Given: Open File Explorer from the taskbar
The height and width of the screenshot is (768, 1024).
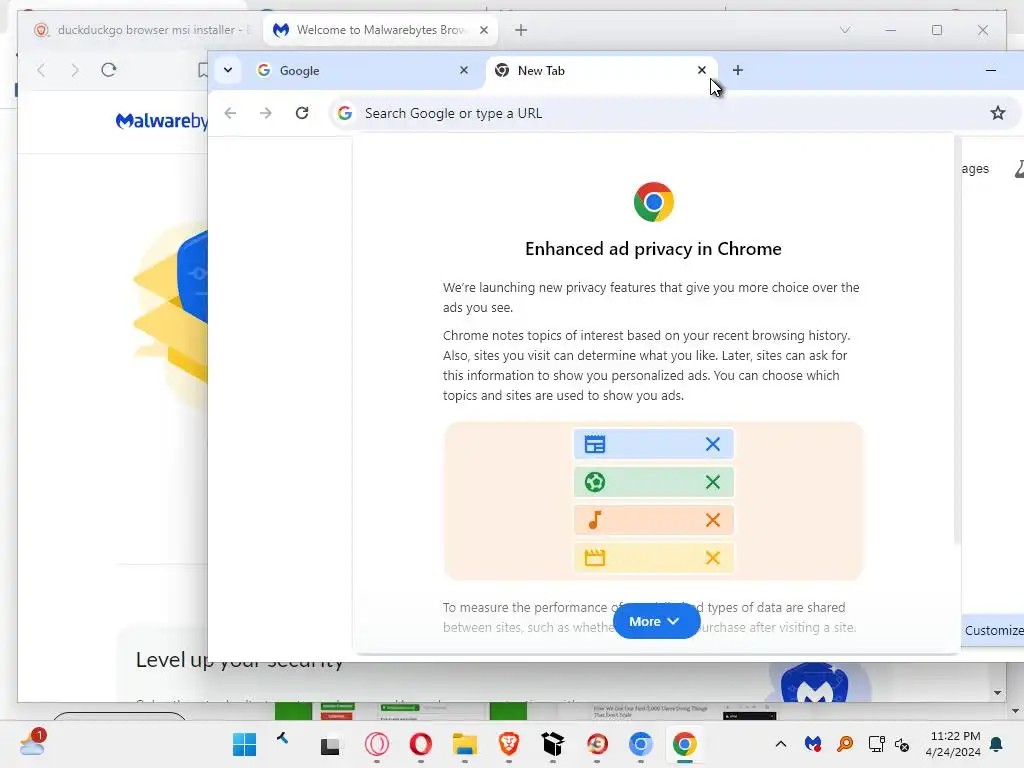Looking at the screenshot, I should pos(465,744).
